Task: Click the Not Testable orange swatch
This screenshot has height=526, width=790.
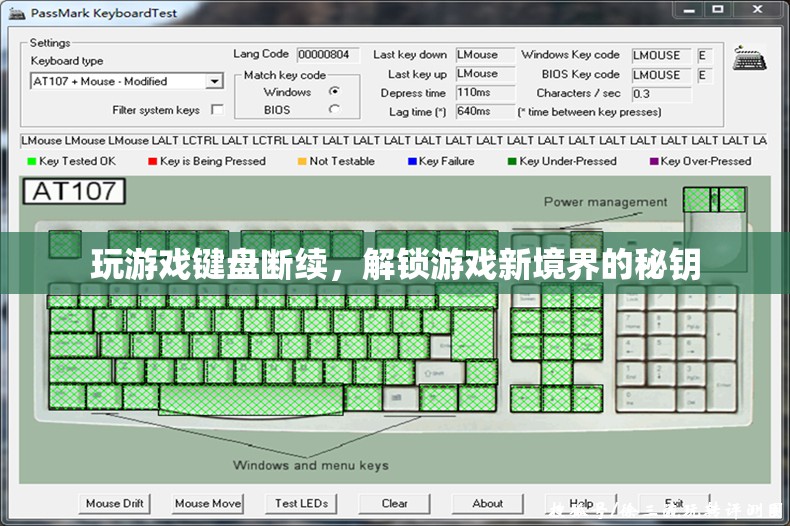Action: [x=302, y=161]
